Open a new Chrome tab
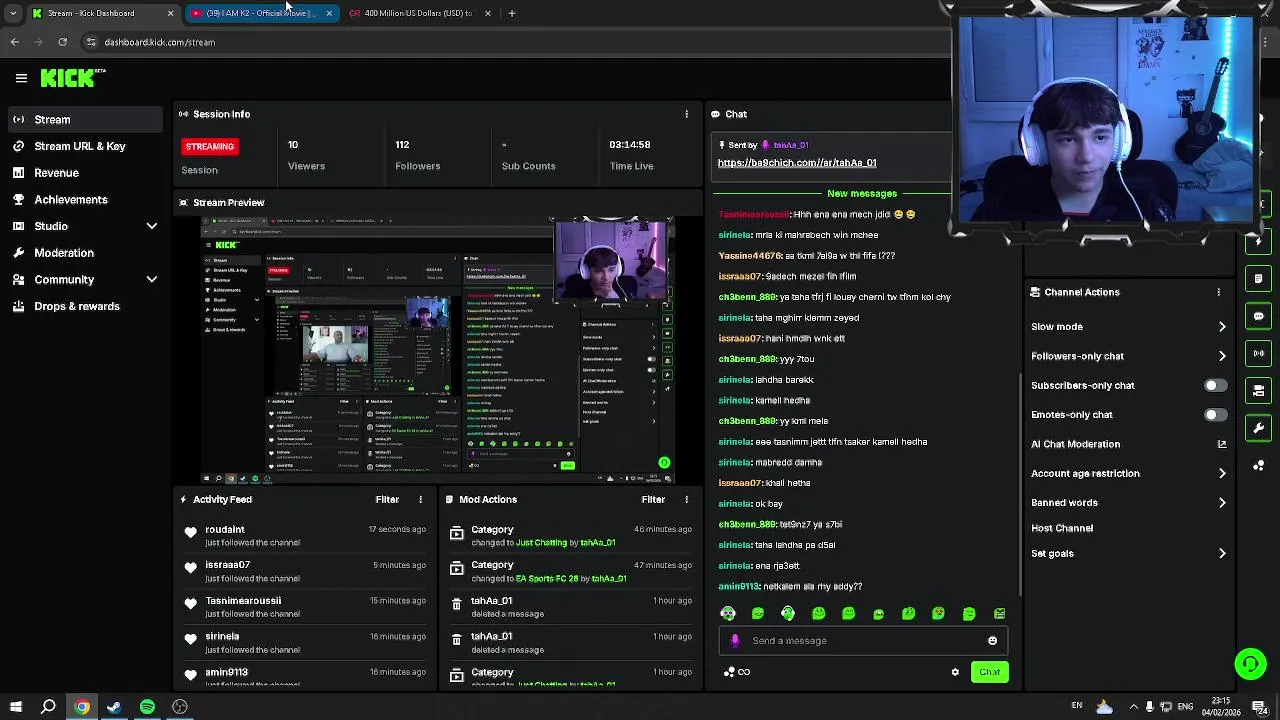 pos(511,13)
